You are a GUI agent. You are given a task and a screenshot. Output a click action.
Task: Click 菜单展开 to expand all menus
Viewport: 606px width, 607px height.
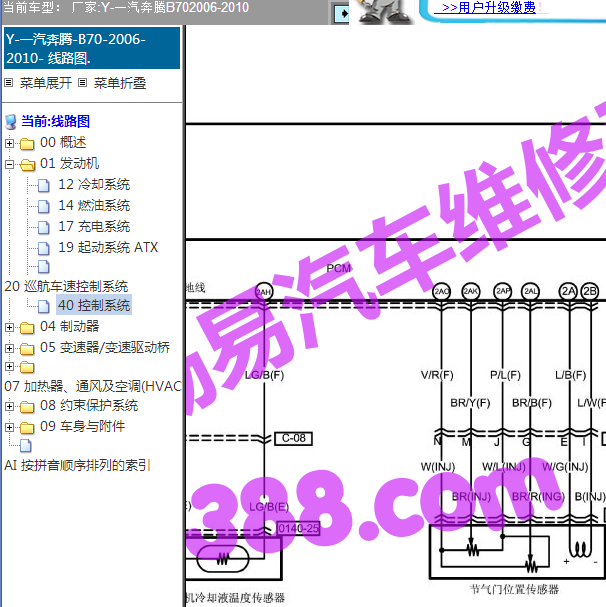(x=46, y=83)
